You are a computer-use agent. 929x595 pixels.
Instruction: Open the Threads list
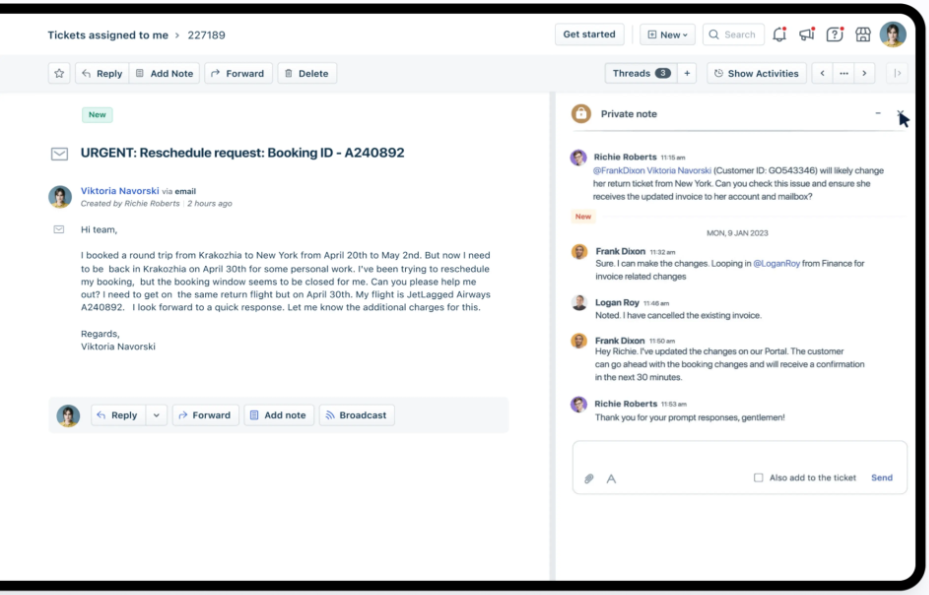(642, 73)
